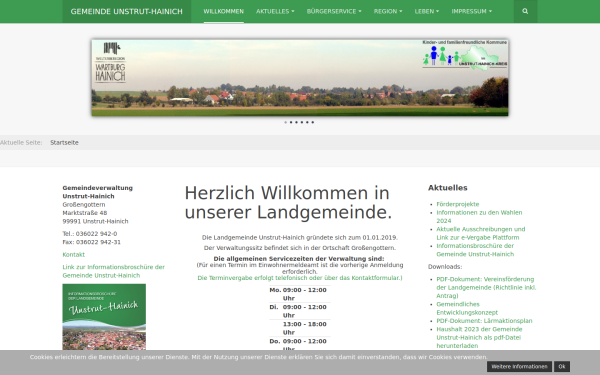This screenshot has height=375, width=600.
Task: Expand the Impressum dropdown menu
Action: point(471,11)
